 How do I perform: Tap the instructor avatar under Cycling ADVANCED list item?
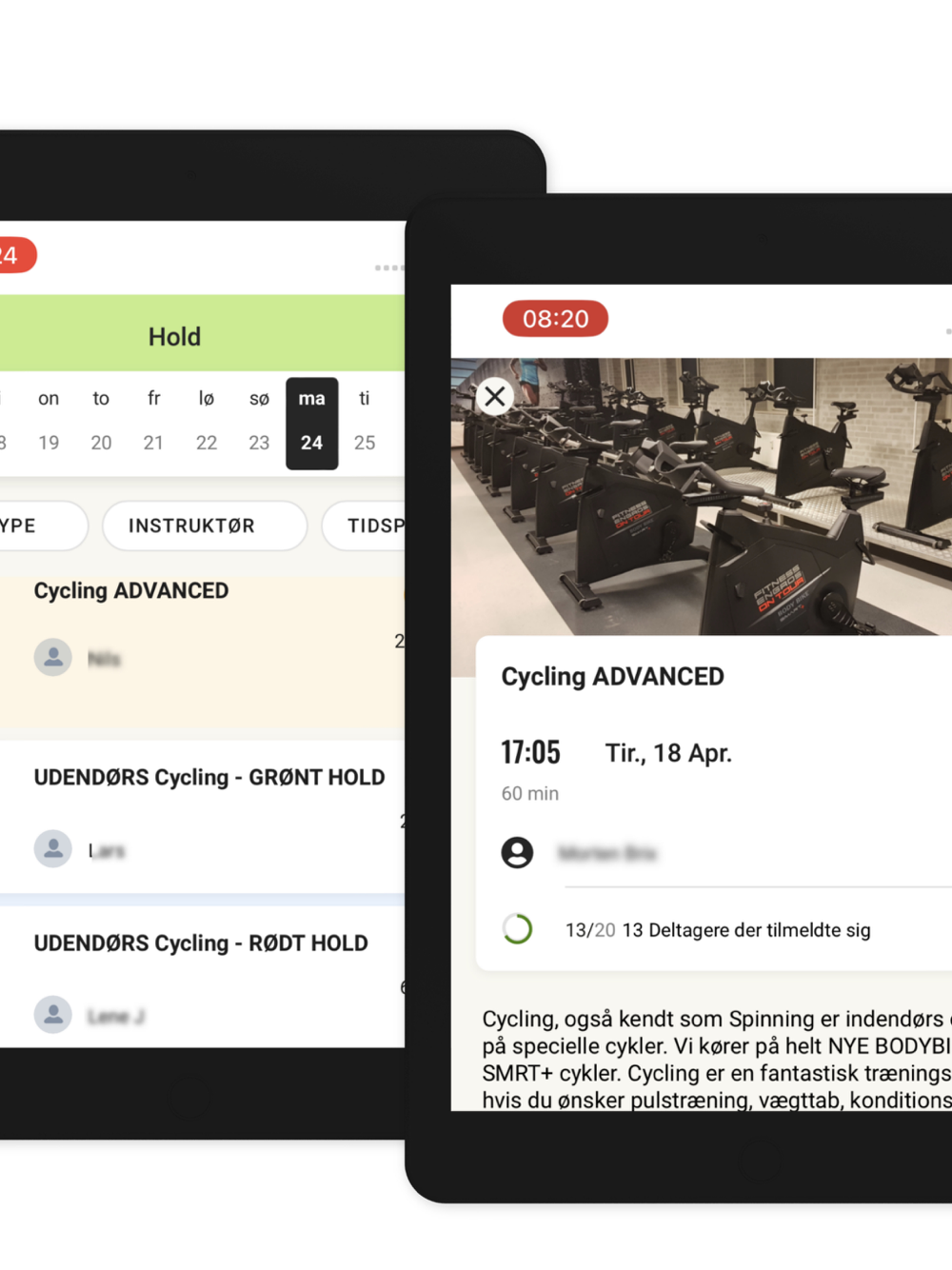click(x=53, y=657)
